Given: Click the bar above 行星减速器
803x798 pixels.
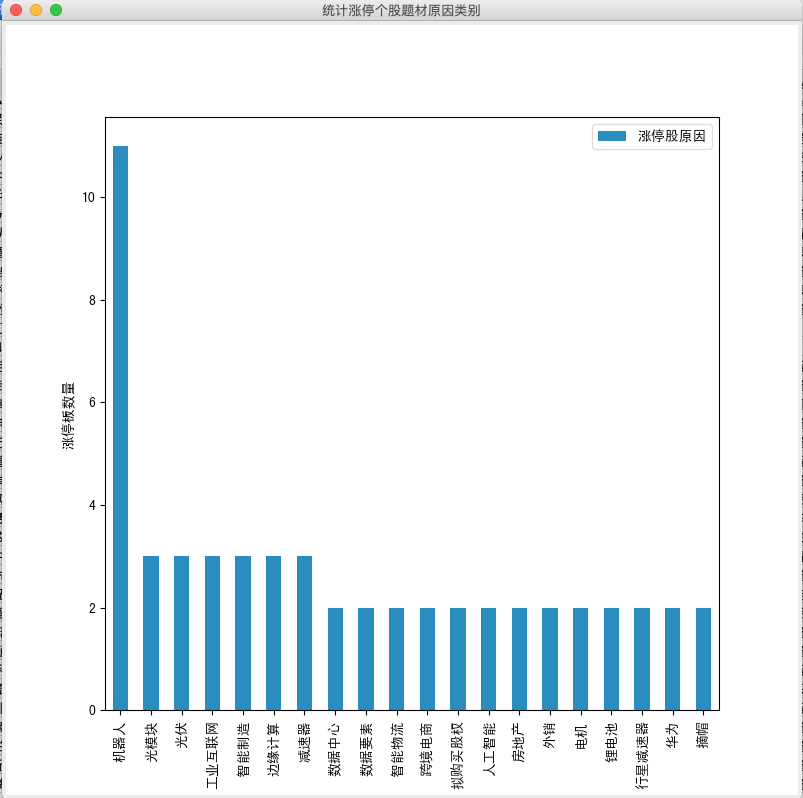Looking at the screenshot, I should (642, 659).
